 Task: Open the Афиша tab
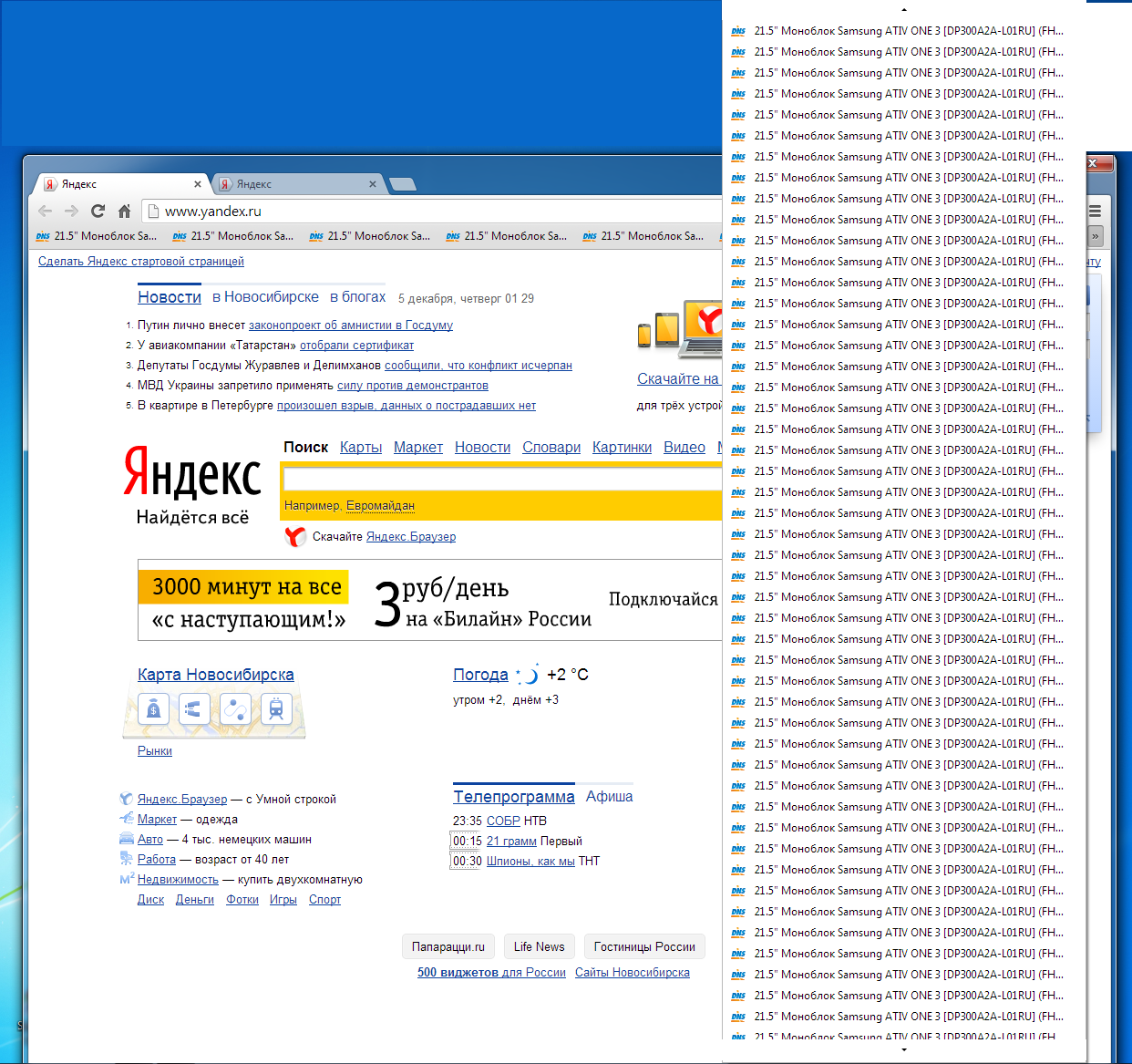(609, 797)
